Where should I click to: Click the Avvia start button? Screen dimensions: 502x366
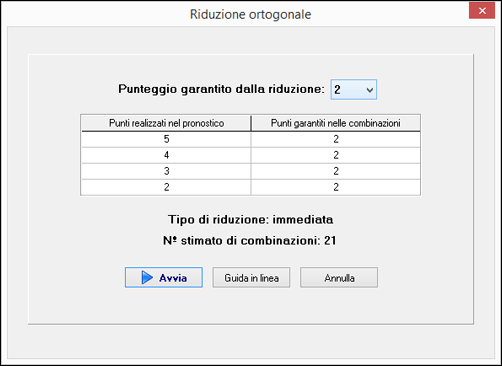tap(164, 277)
